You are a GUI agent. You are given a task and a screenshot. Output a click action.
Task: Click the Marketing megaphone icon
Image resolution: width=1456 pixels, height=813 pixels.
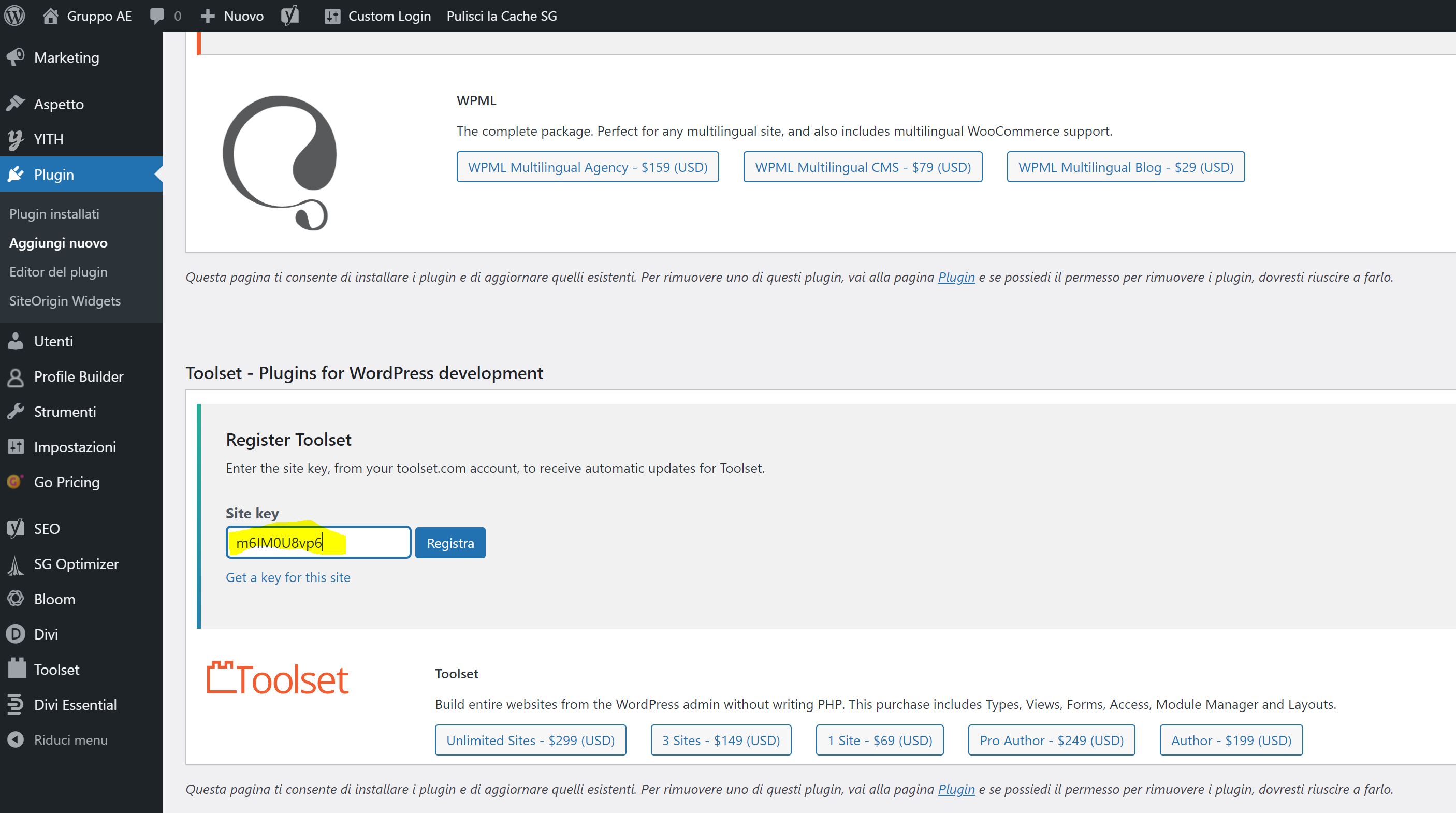[16, 57]
